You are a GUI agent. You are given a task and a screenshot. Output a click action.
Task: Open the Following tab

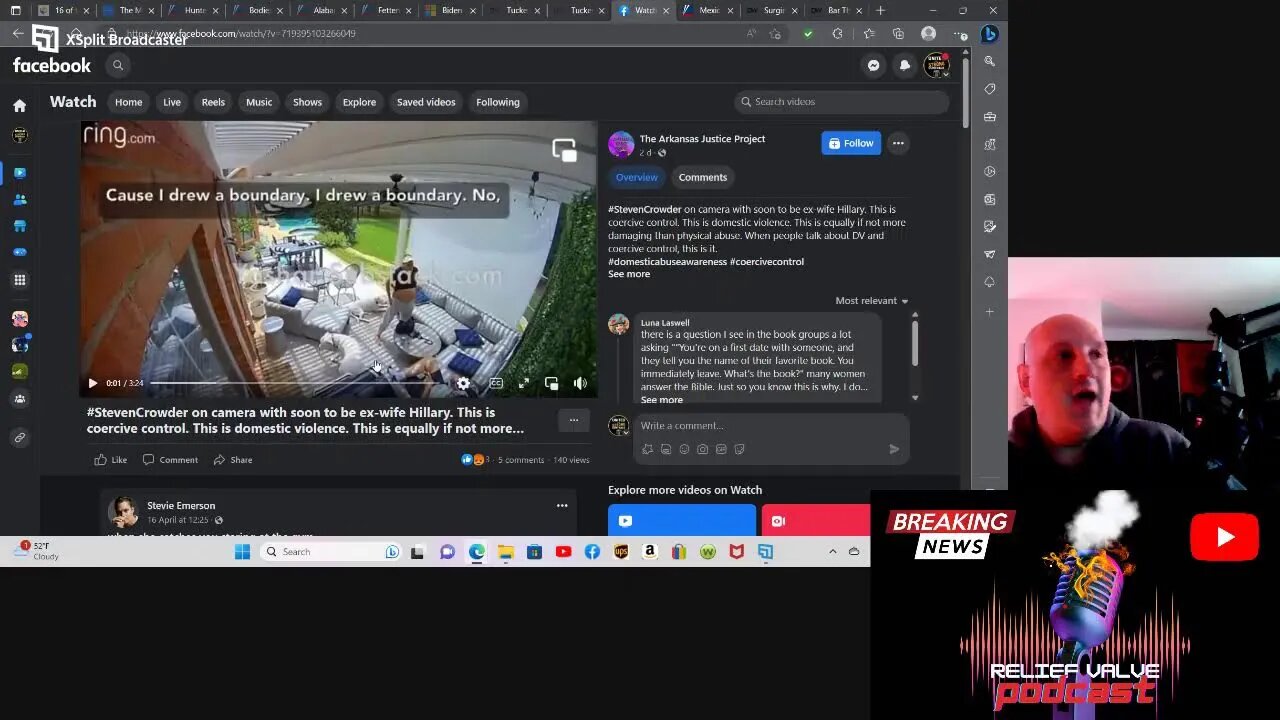498,102
